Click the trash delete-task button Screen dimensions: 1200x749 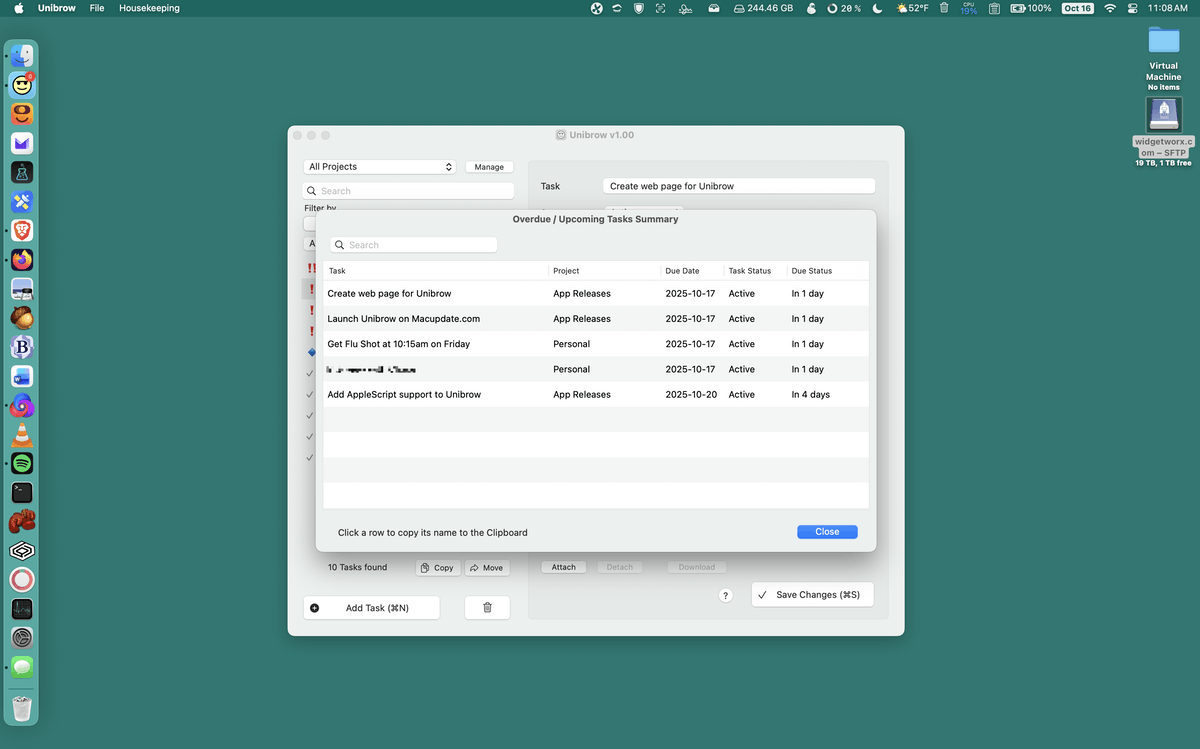(x=487, y=607)
